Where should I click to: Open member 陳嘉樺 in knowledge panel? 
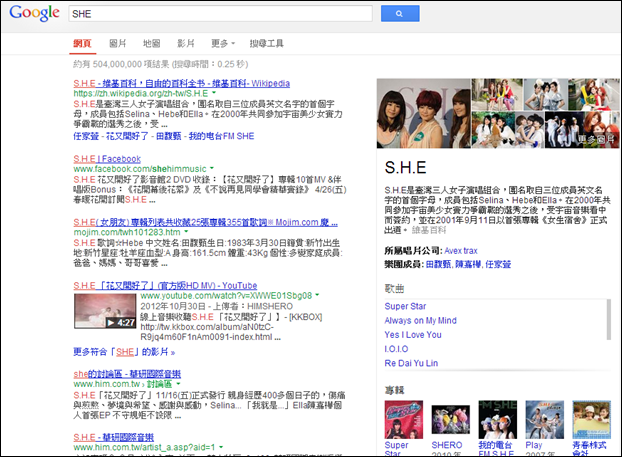coord(468,264)
